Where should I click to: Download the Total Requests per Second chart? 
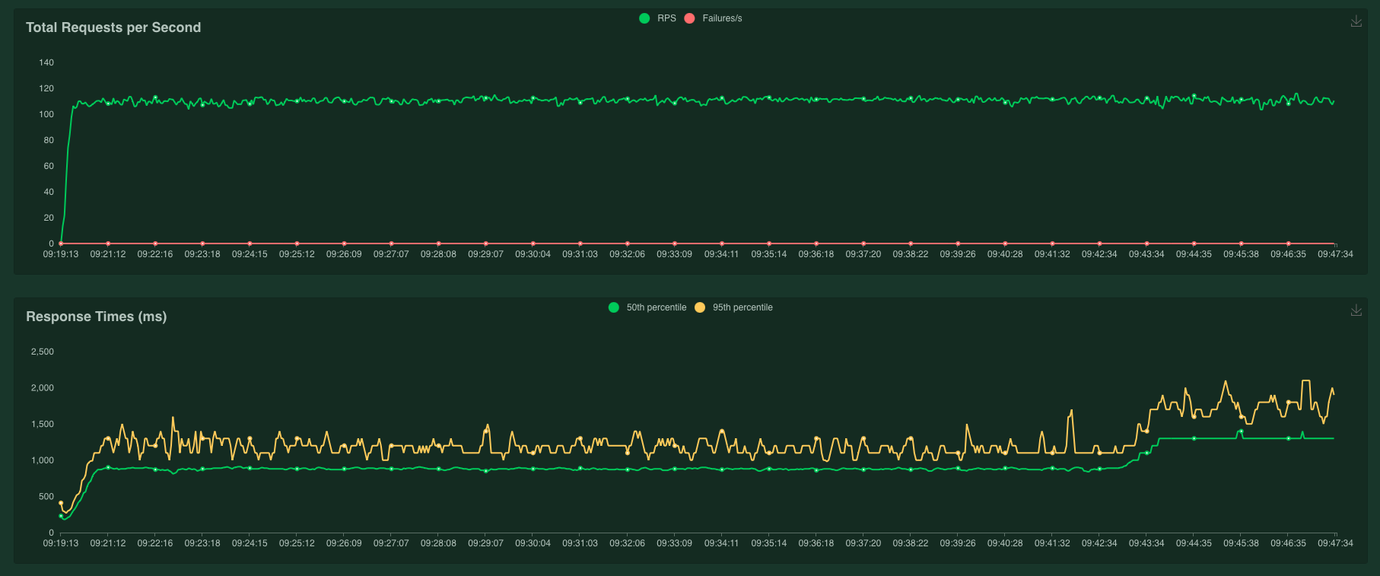click(1356, 21)
